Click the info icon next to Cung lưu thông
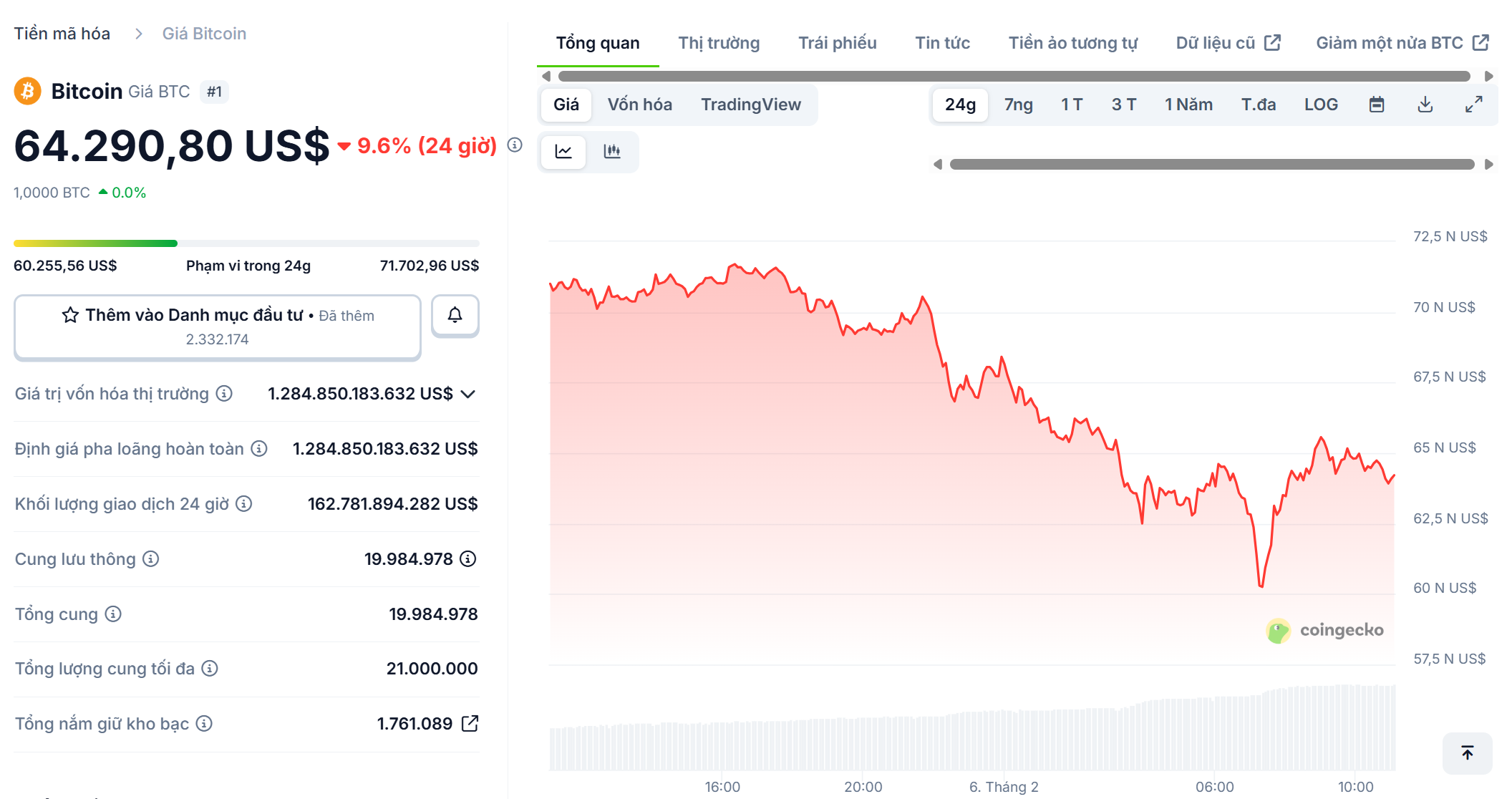Image resolution: width=1512 pixels, height=799 pixels. (x=152, y=559)
